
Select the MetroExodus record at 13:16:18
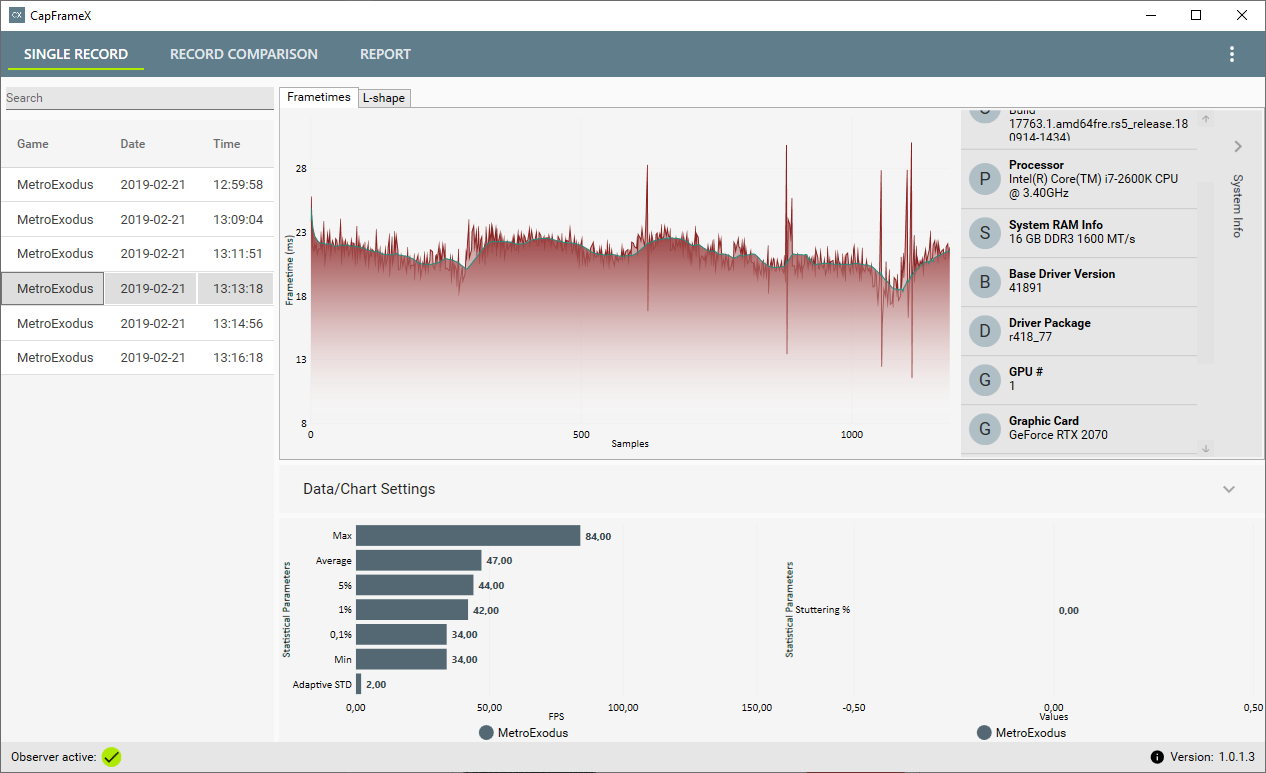pos(137,358)
